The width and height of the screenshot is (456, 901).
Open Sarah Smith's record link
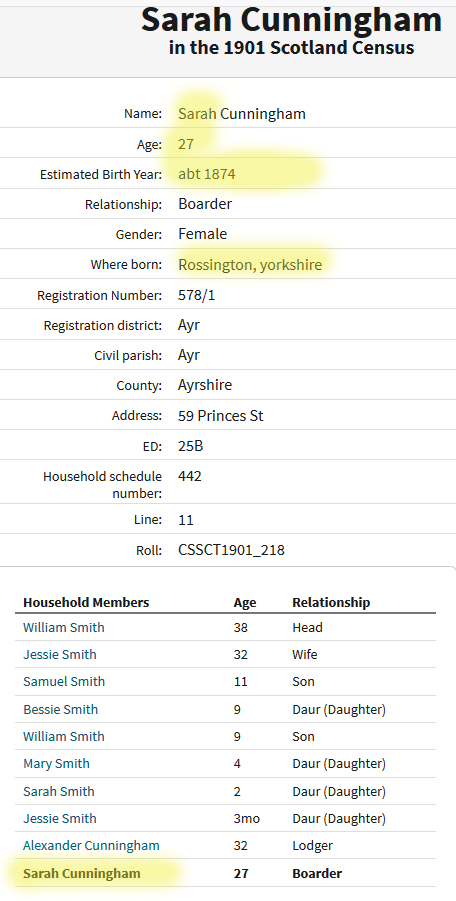click(x=59, y=791)
